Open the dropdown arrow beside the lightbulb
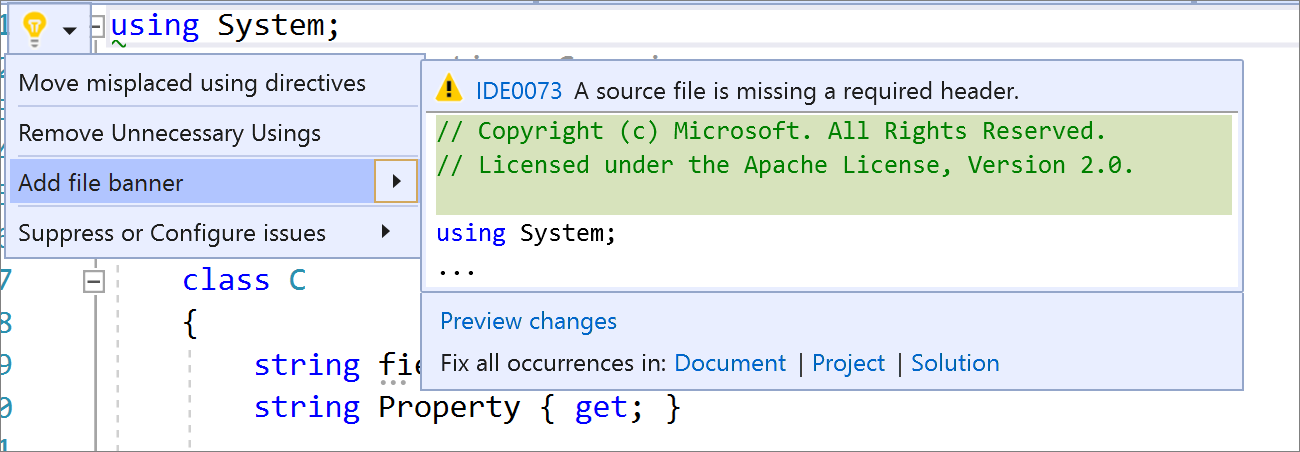The height and width of the screenshot is (452, 1300). tap(69, 31)
